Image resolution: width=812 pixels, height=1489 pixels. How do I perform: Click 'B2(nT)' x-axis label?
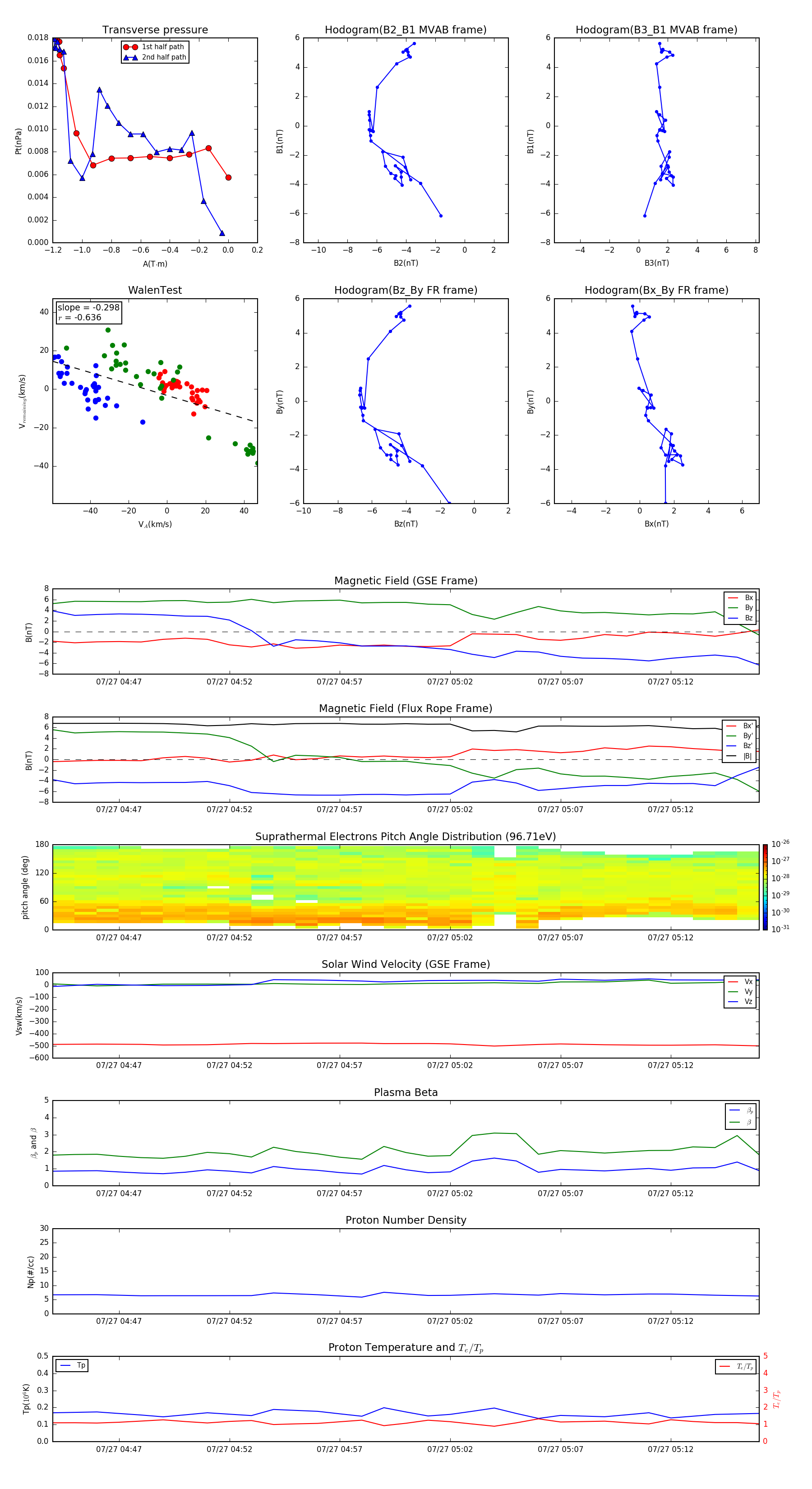pos(406,263)
